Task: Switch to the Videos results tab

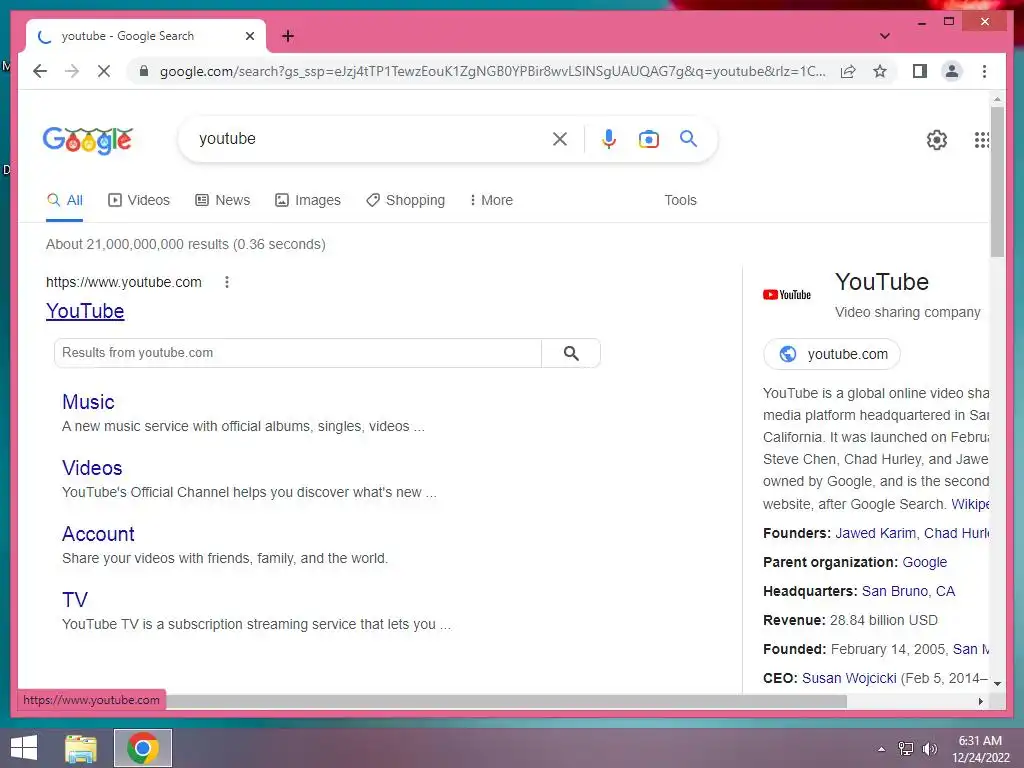Action: (x=138, y=200)
